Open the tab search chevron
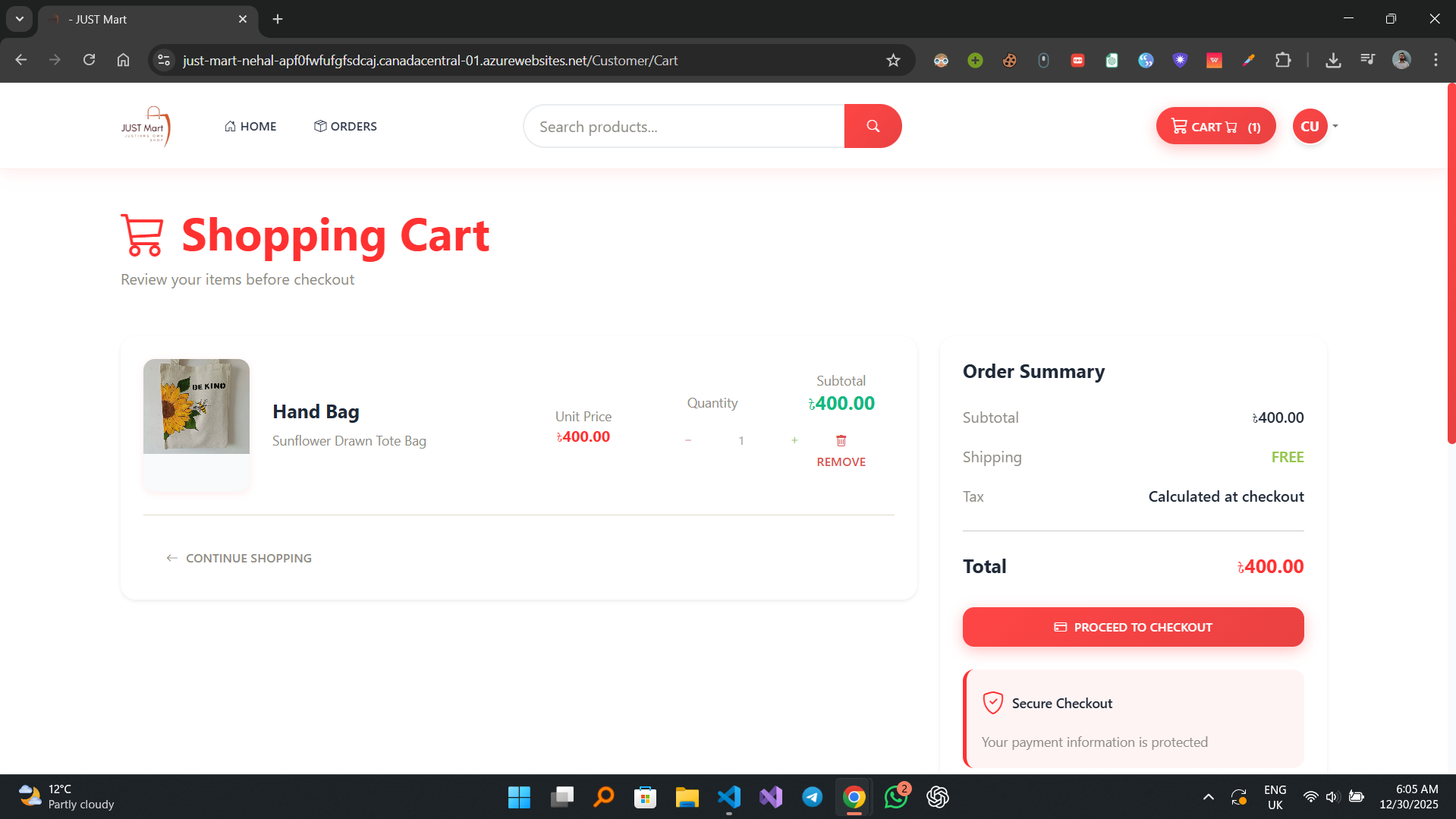1456x819 pixels. pyautogui.click(x=19, y=19)
